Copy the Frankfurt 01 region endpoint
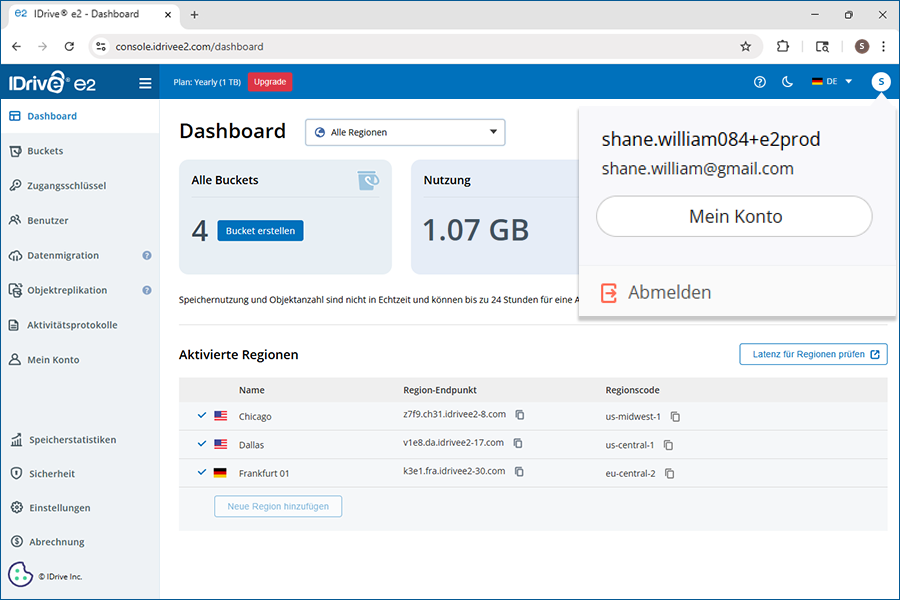Viewport: 900px width, 600px height. point(520,471)
